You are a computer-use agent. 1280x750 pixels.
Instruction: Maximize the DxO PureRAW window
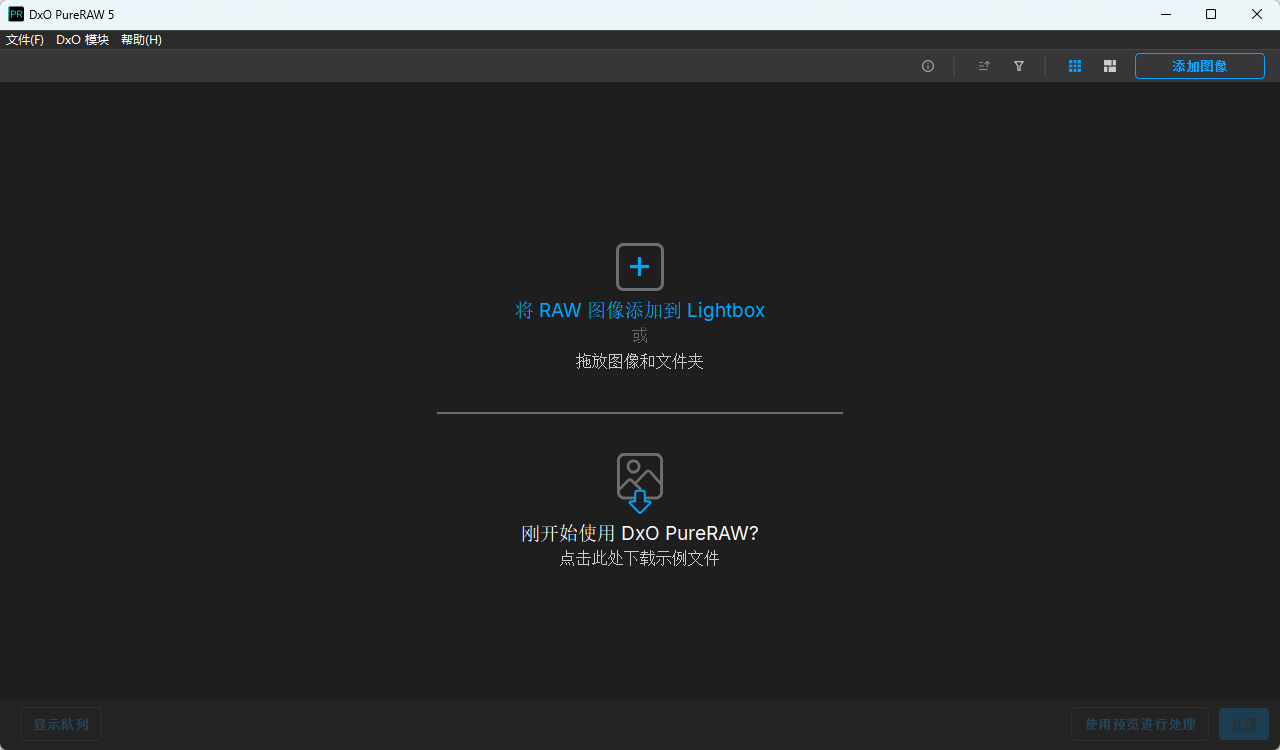coord(1211,14)
